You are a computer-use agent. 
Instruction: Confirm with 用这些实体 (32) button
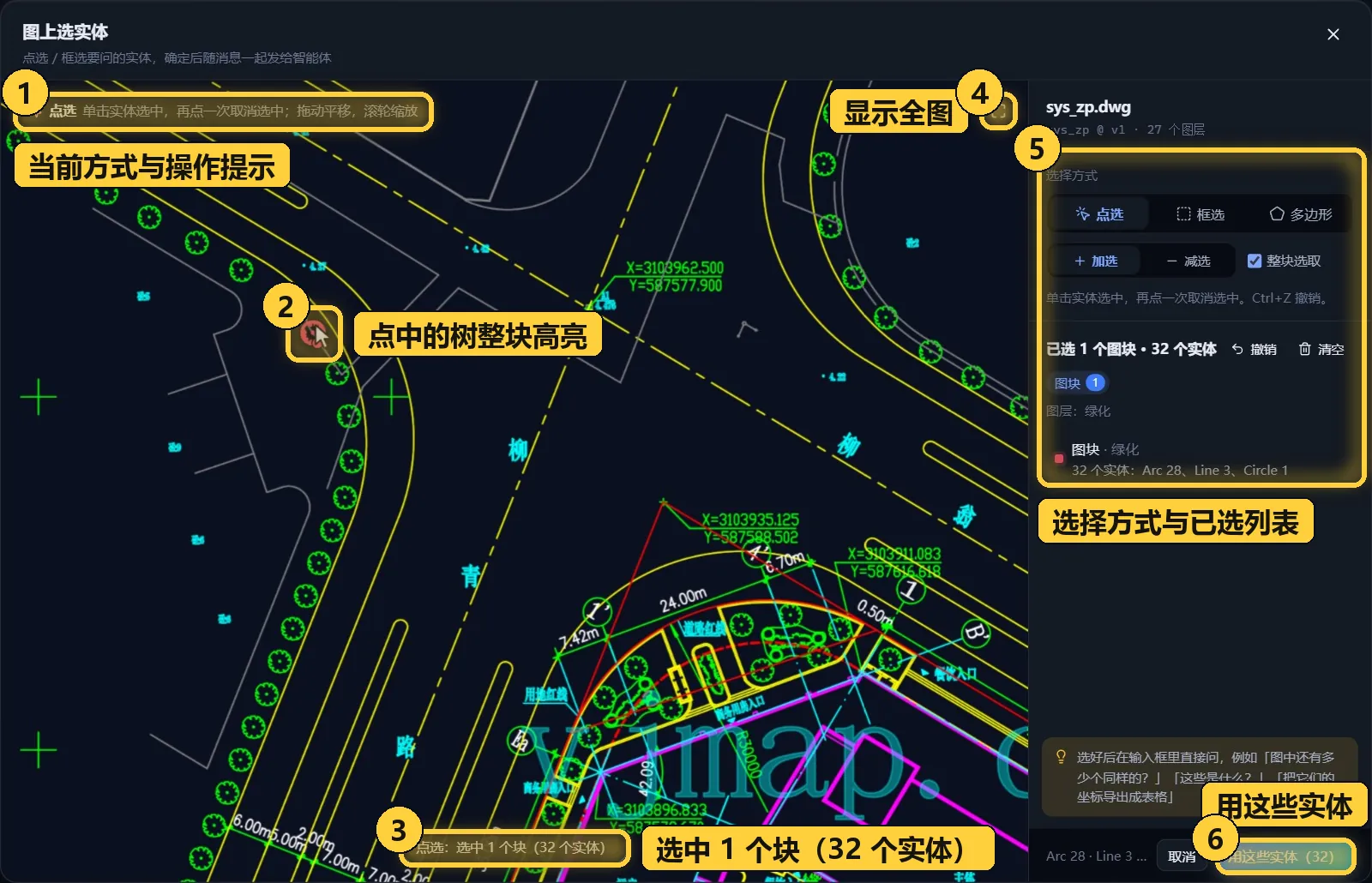[x=1284, y=856]
